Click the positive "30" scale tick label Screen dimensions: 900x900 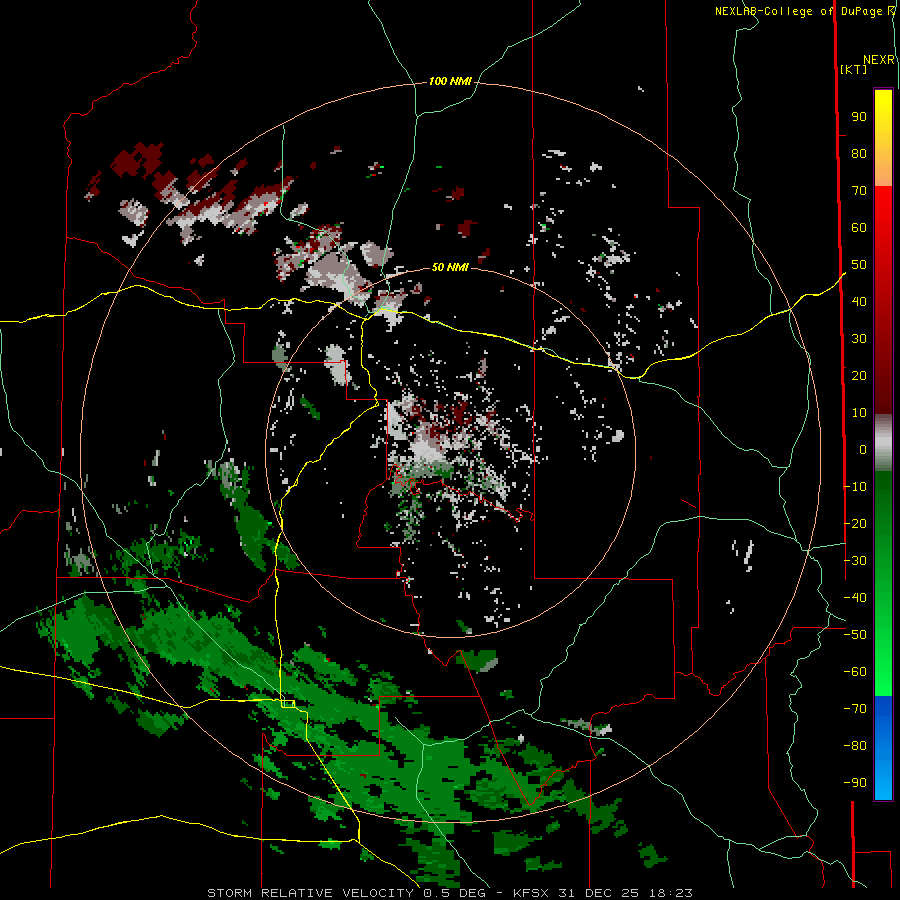coord(859,339)
